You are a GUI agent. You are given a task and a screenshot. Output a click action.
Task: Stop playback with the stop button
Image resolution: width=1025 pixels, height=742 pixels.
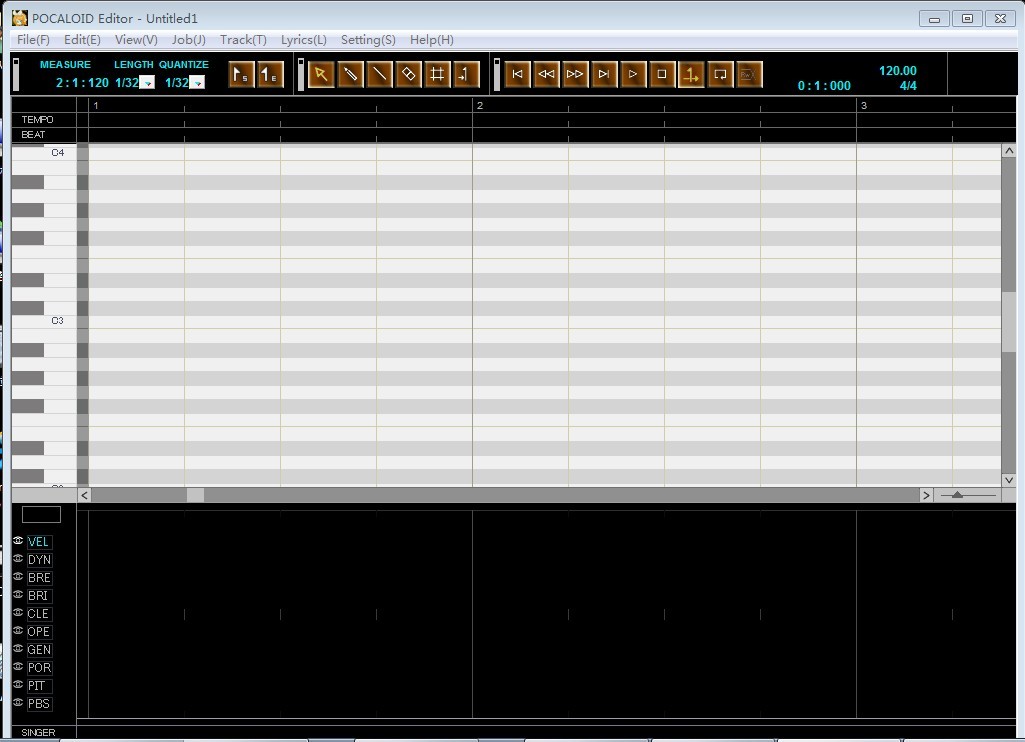click(662, 75)
